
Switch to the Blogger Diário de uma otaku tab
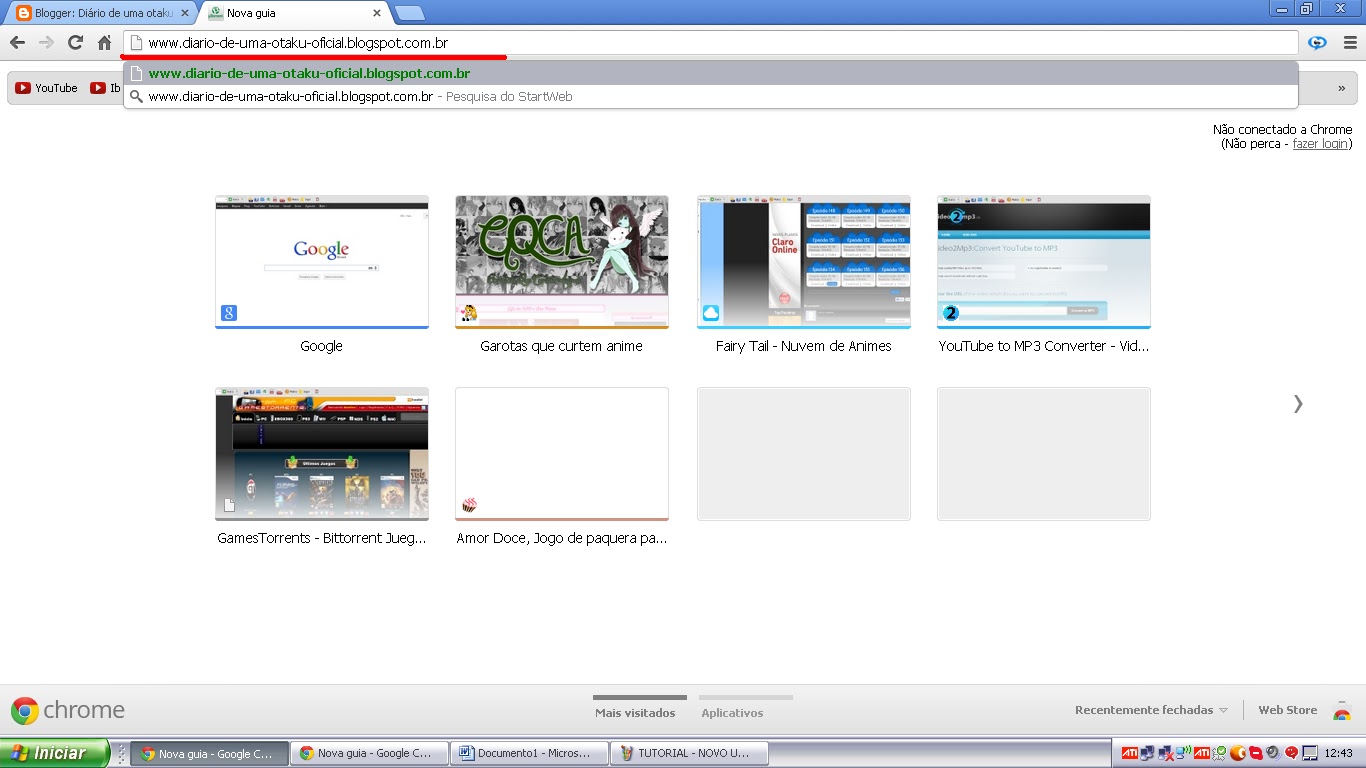click(100, 13)
